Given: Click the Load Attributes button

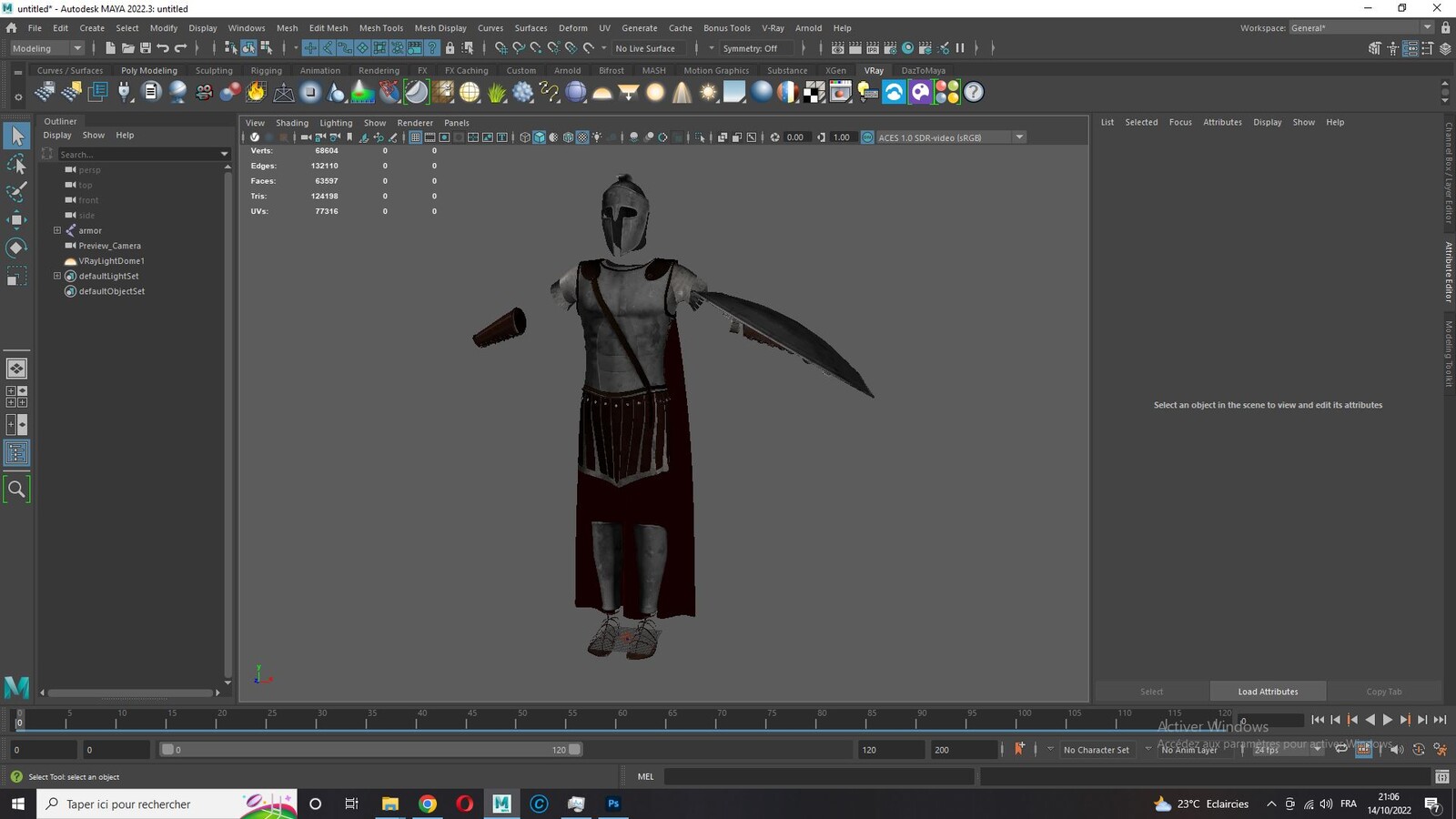Looking at the screenshot, I should (x=1268, y=692).
